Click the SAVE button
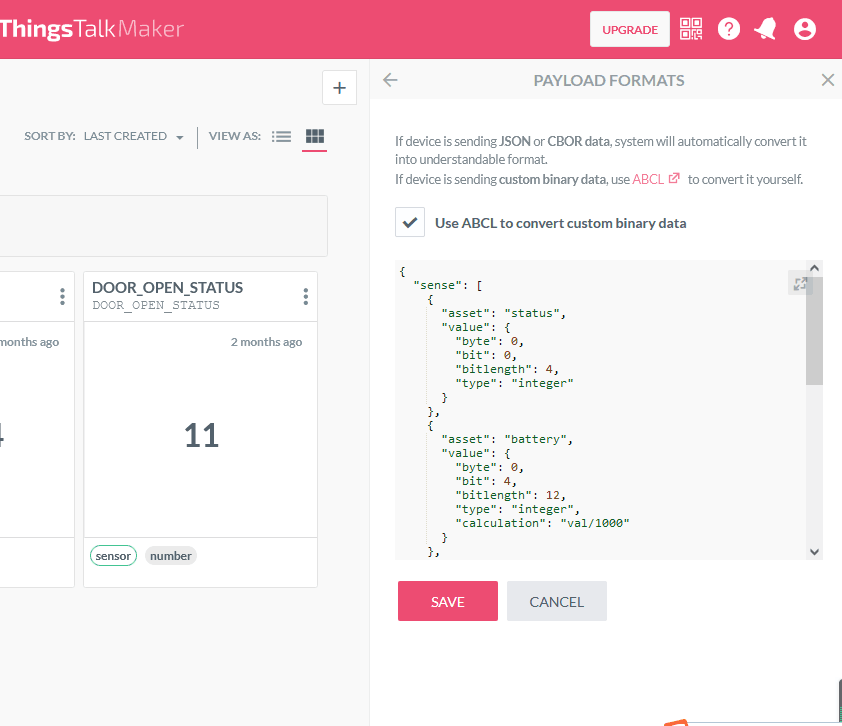 [x=448, y=601]
